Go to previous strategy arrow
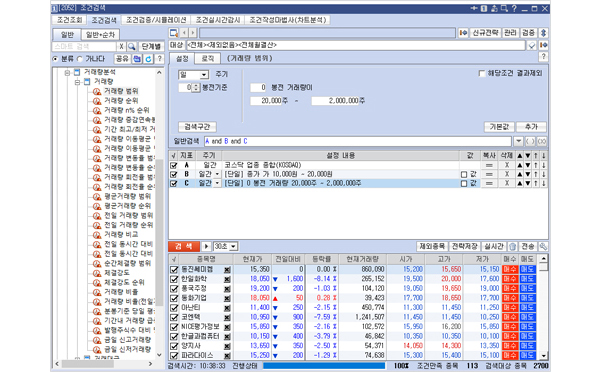The image size is (602, 372). click(x=184, y=33)
